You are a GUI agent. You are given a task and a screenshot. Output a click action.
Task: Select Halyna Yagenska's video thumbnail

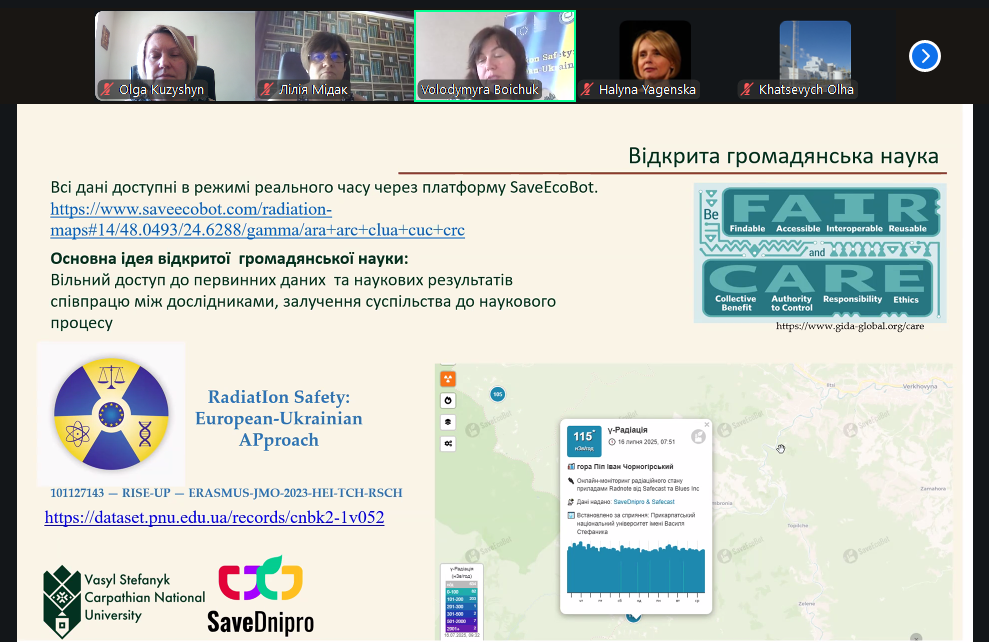(x=655, y=50)
